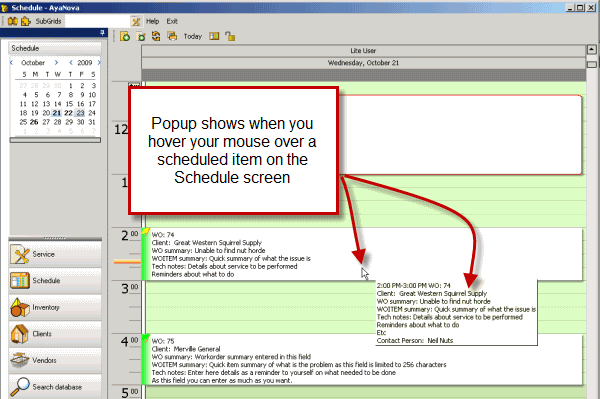Open the Schedule navigation section
This screenshot has height=399, width=600.
coord(55,280)
